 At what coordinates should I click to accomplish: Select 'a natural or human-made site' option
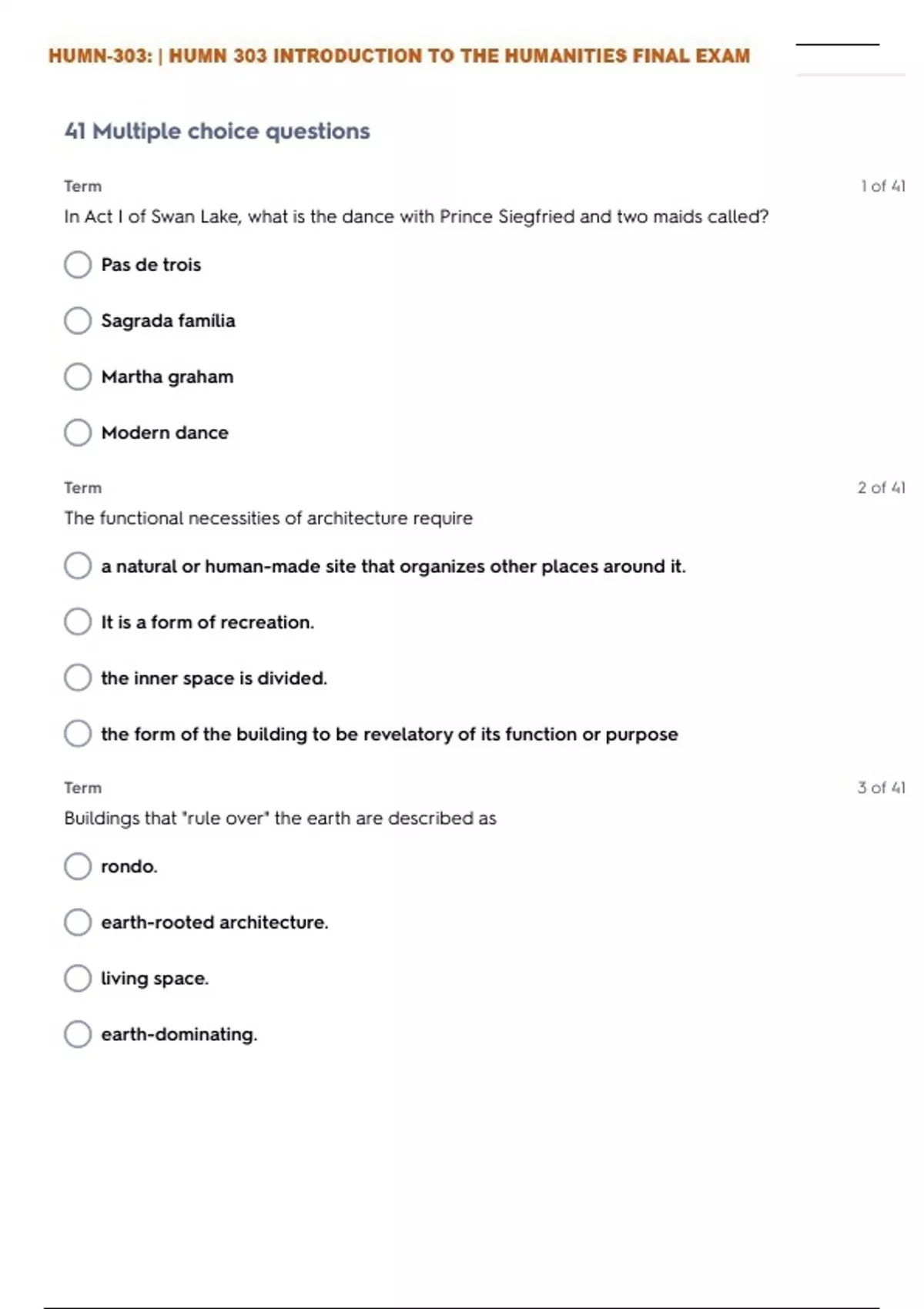78,566
